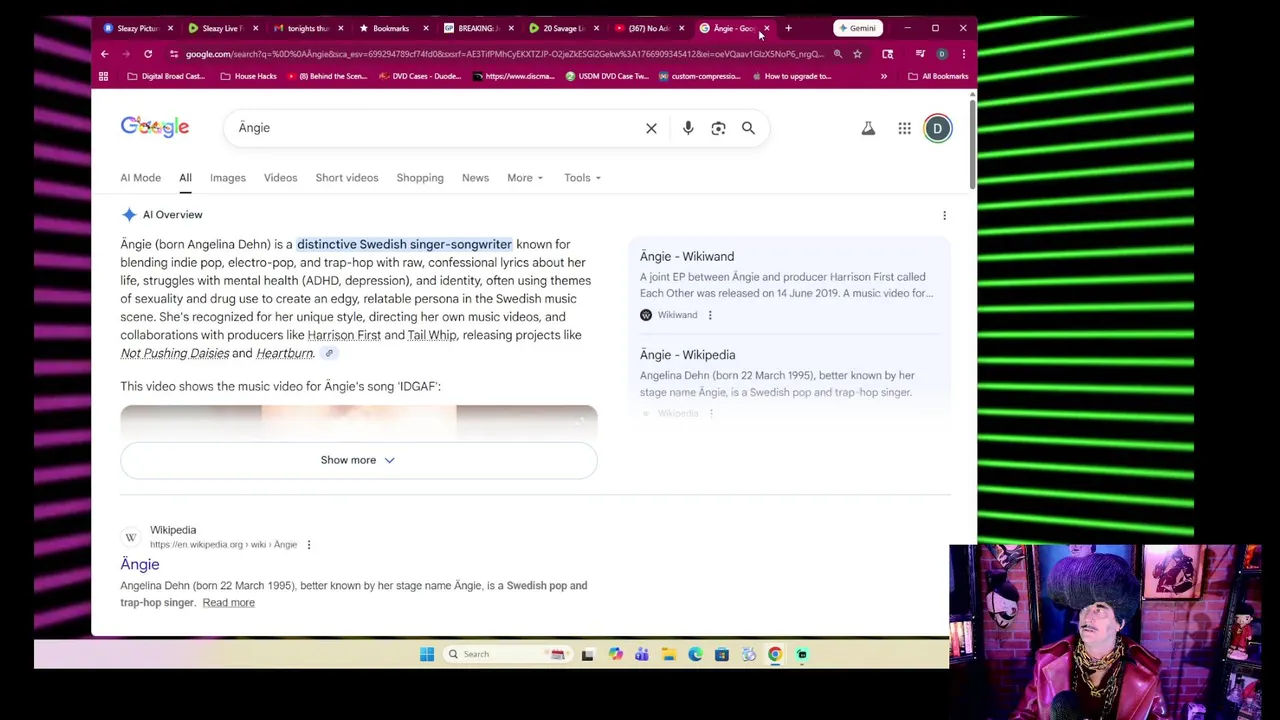The width and height of the screenshot is (1280, 720).
Task: Expand AI Overview with Show more
Action: tap(358, 460)
